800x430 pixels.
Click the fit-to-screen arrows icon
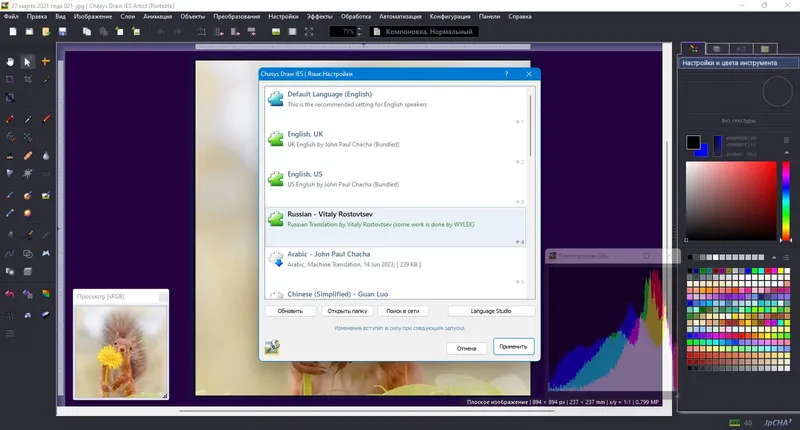click(x=309, y=32)
